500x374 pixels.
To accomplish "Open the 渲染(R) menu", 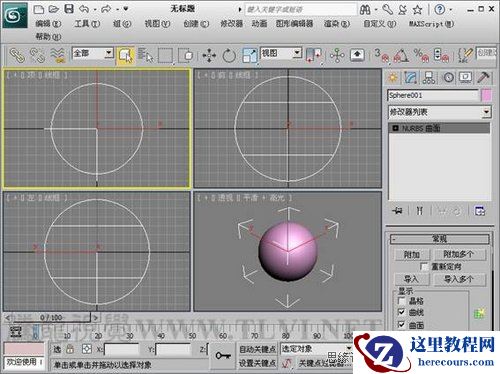I will click(x=337, y=24).
